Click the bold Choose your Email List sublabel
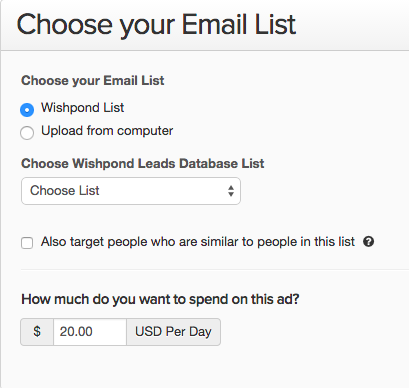 (x=93, y=81)
